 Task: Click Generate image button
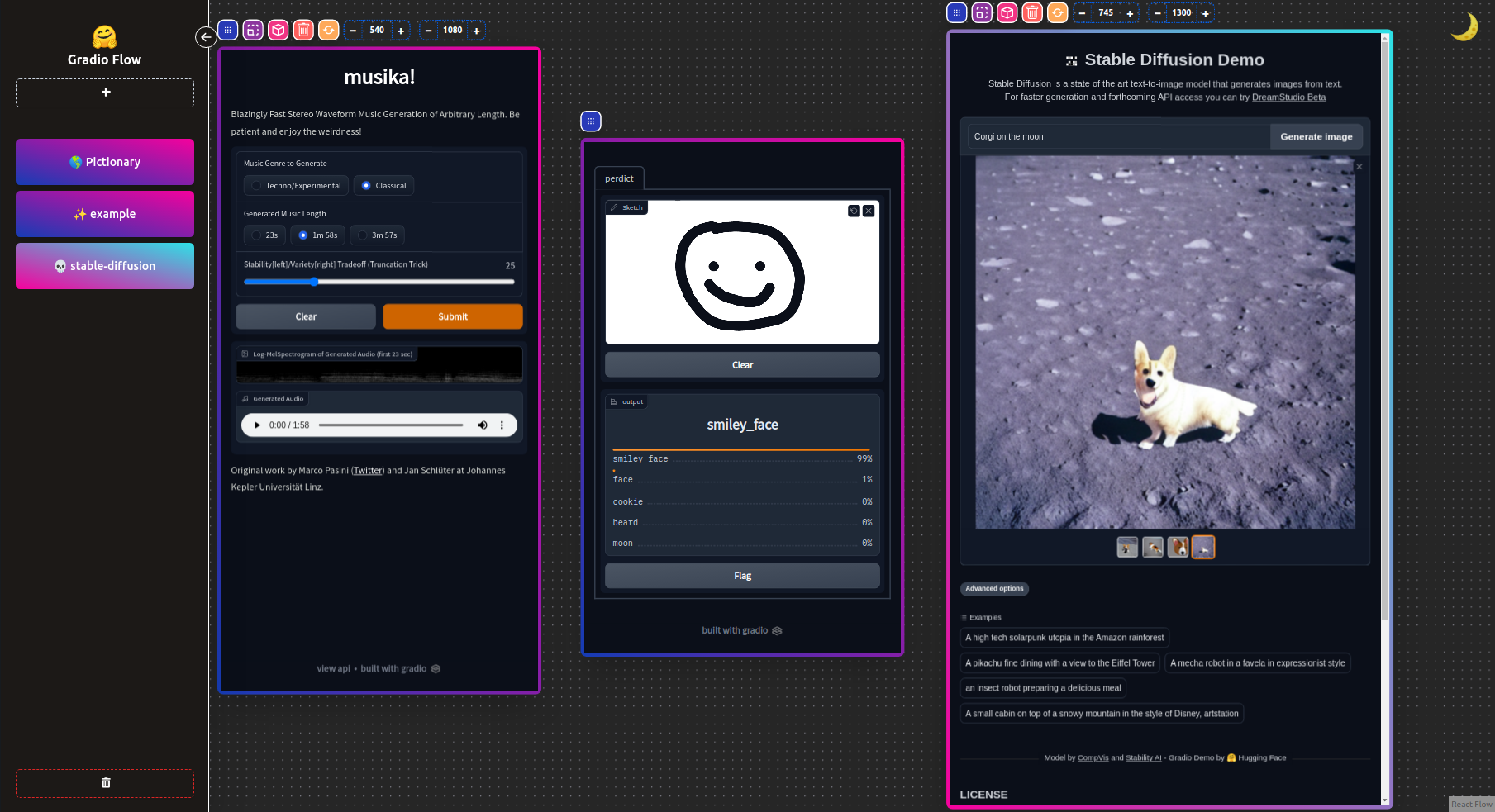point(1316,137)
